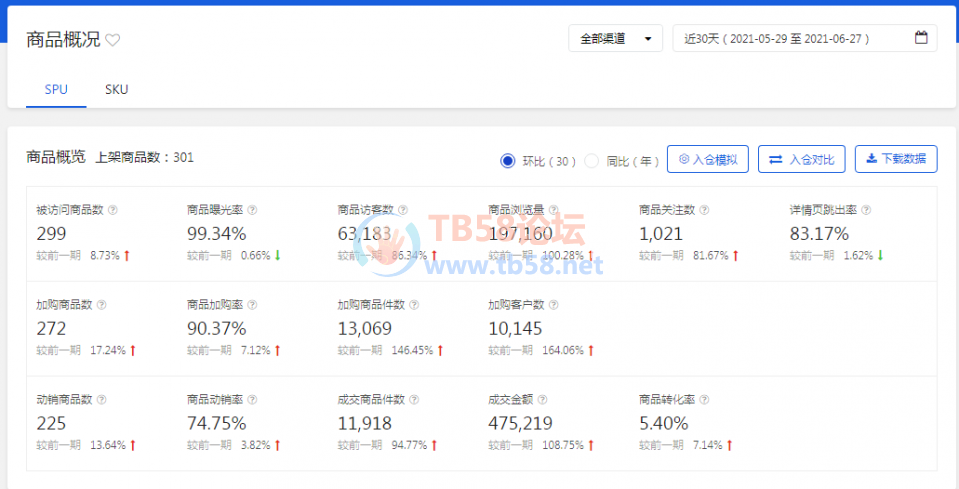Image resolution: width=959 pixels, height=489 pixels.
Task: Click help icon next to 商品动销率
Action: (x=252, y=399)
